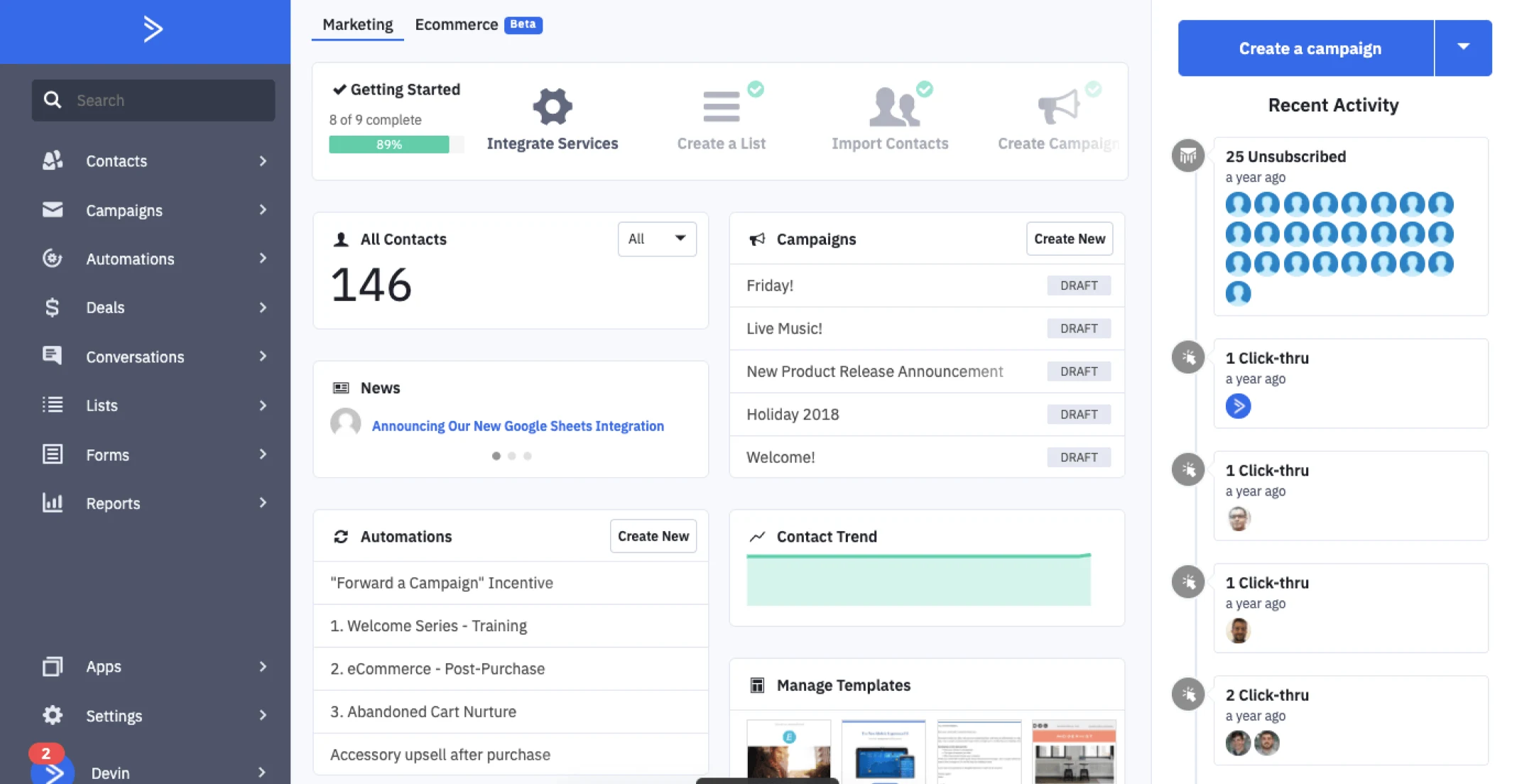
Task: Click the Contact Trend line chart icon
Action: pyautogui.click(x=757, y=536)
